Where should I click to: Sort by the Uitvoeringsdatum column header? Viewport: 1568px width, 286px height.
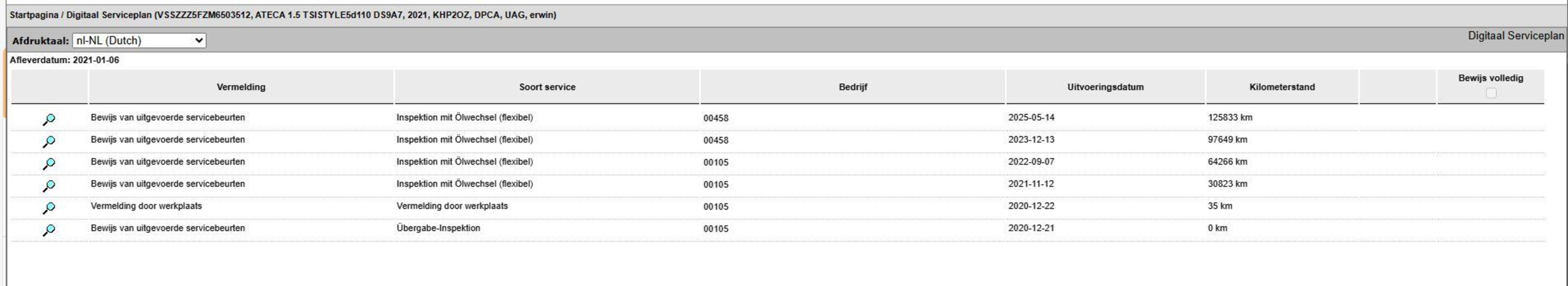point(1105,87)
